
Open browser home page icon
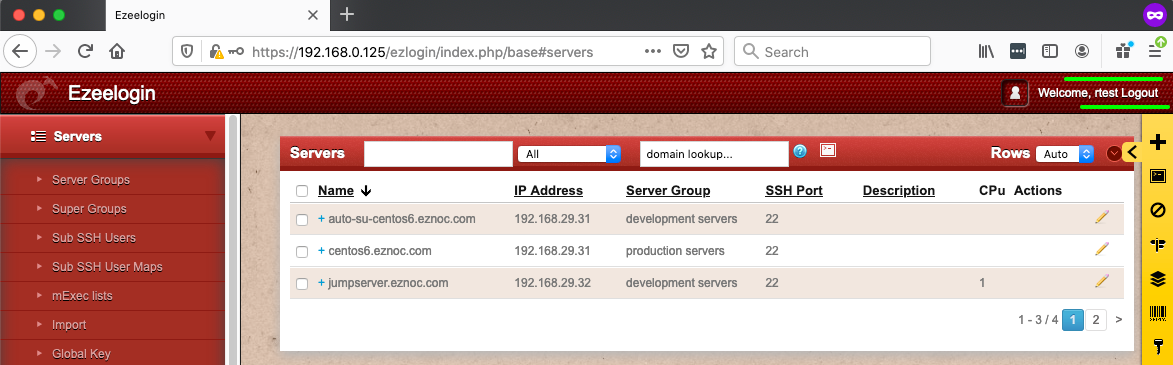pos(116,52)
